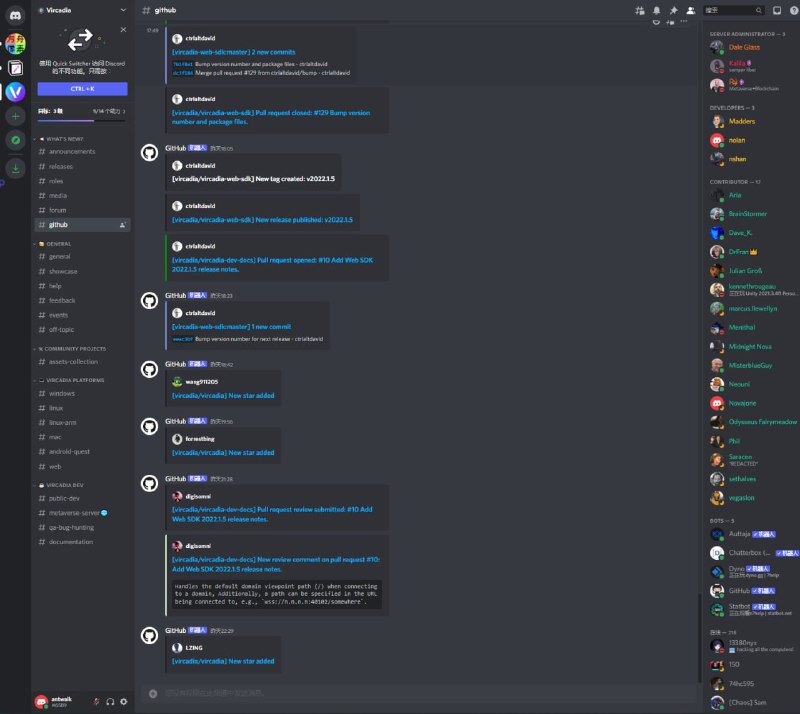800x714 pixels.
Task: Toggle headphones deafen in user panel
Action: click(x=110, y=702)
